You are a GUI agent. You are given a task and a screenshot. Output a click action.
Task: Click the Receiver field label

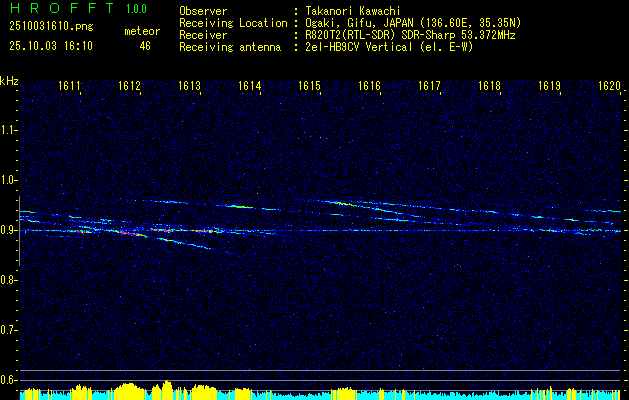tap(203, 35)
